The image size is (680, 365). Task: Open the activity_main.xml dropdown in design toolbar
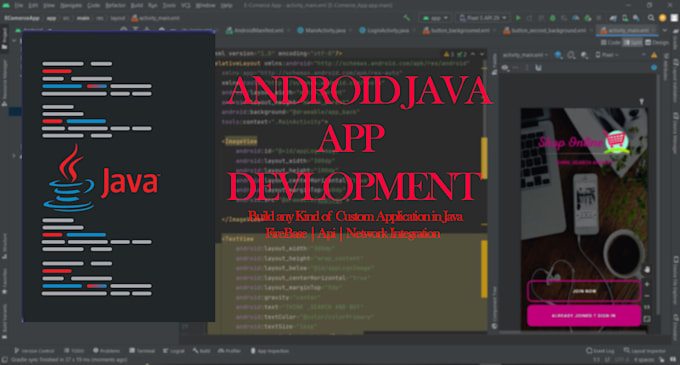[525, 55]
